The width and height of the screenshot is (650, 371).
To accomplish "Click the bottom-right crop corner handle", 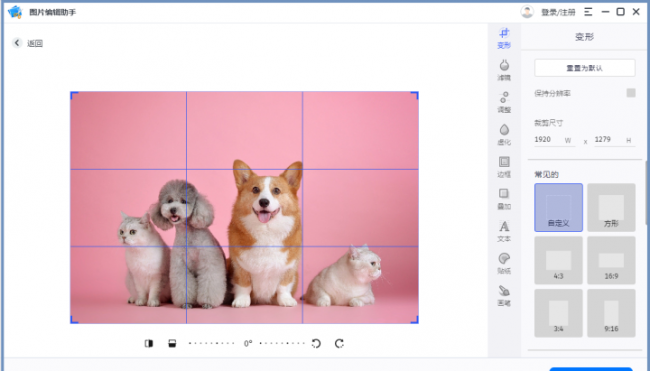I will (x=415, y=320).
